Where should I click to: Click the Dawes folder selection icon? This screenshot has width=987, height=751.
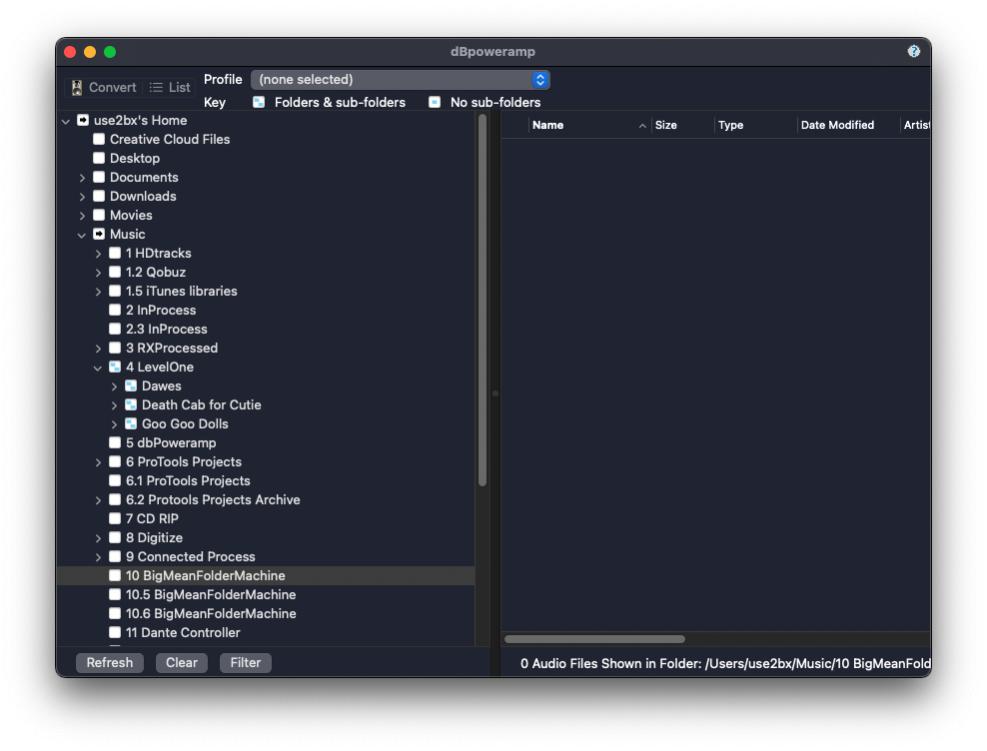point(131,386)
